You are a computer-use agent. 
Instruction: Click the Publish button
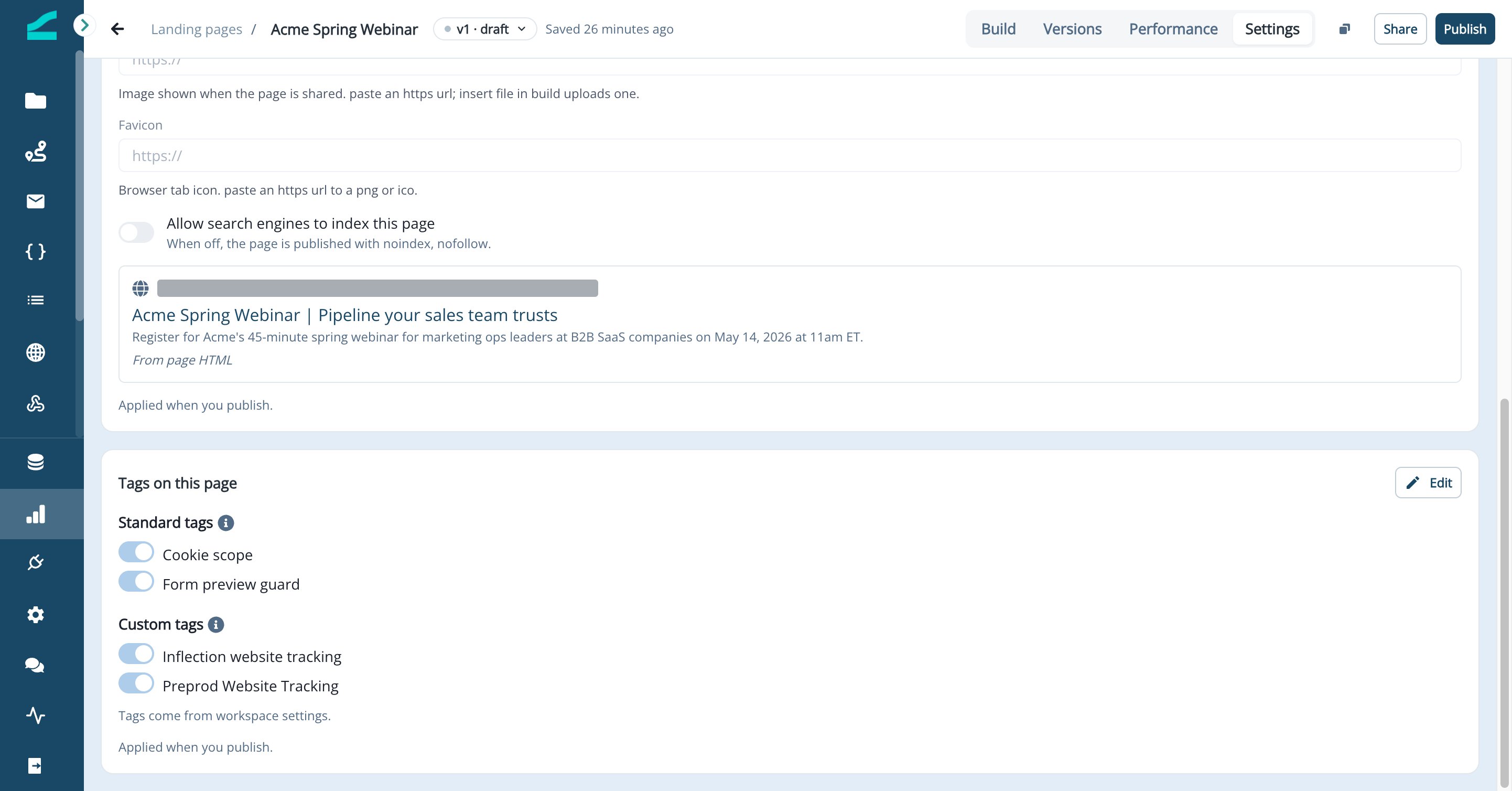point(1464,29)
